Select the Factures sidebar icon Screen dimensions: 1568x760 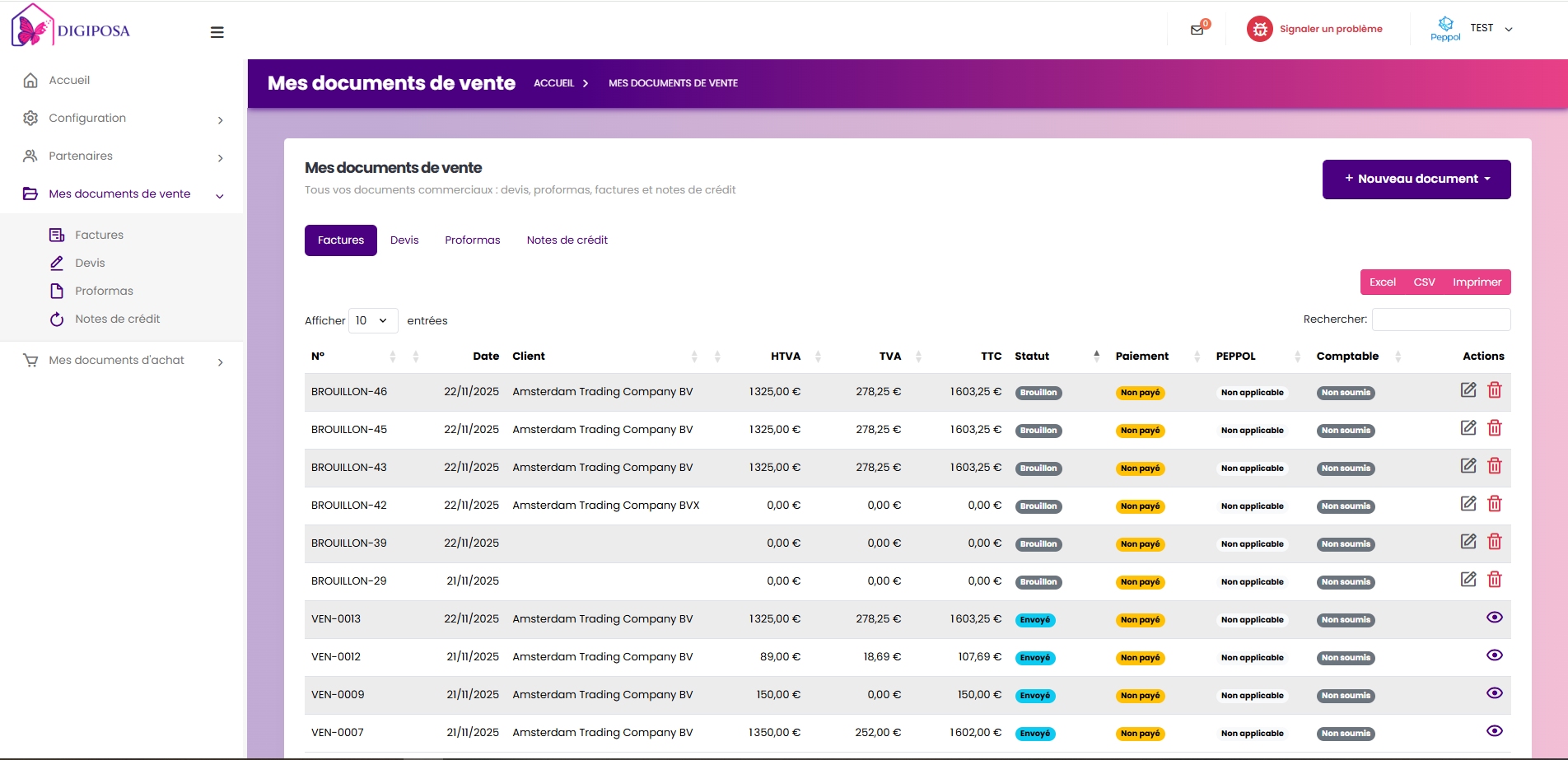[x=57, y=235]
